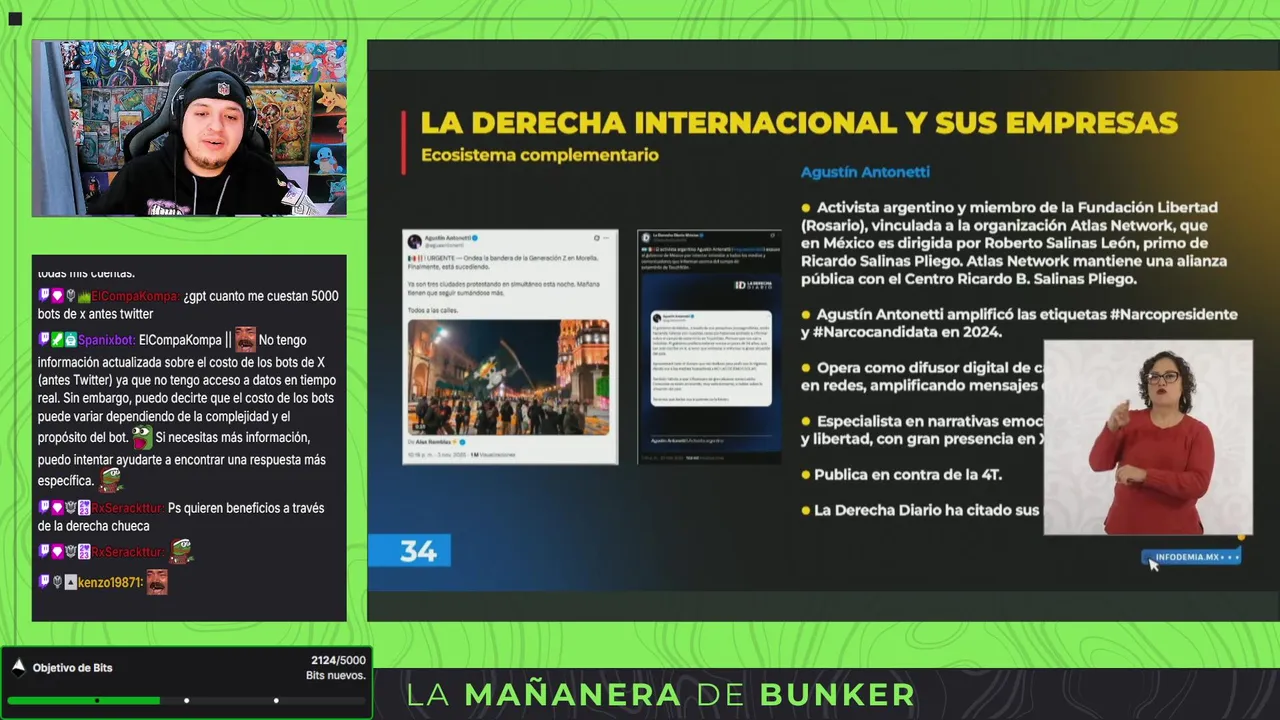Click the slide number 34 box

point(409,551)
